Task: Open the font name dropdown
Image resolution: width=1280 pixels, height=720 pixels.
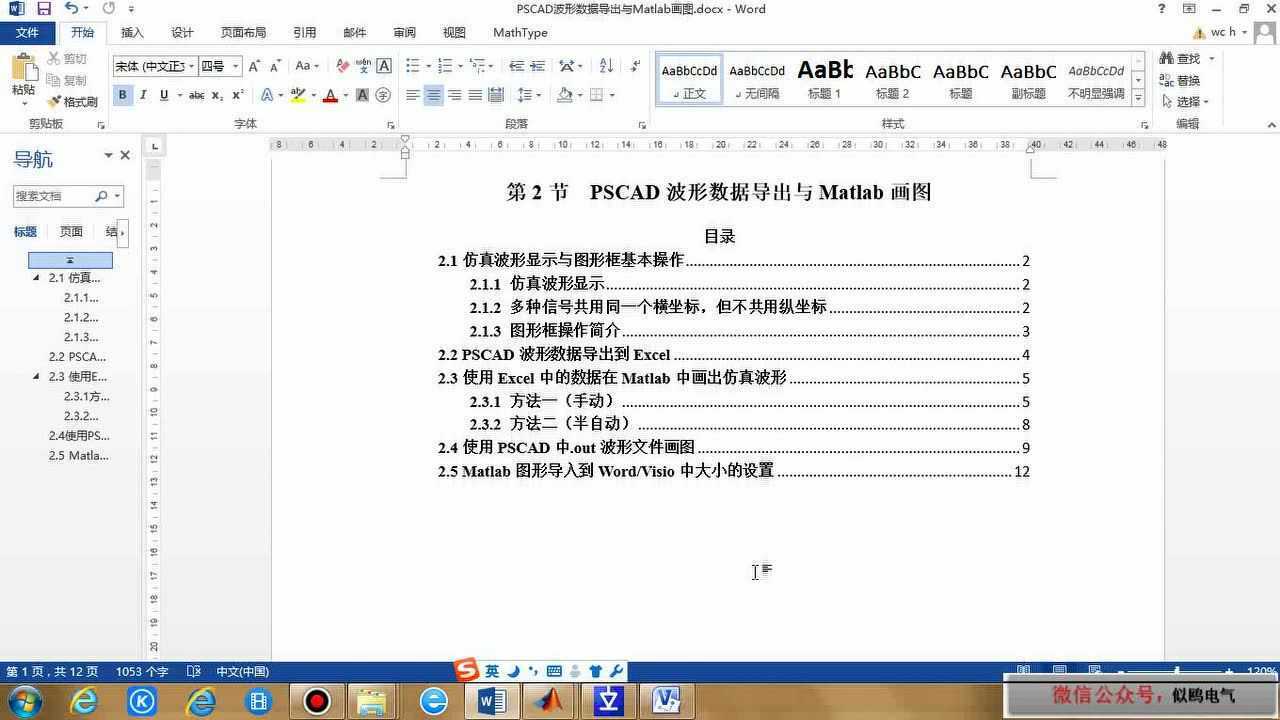Action: point(192,66)
